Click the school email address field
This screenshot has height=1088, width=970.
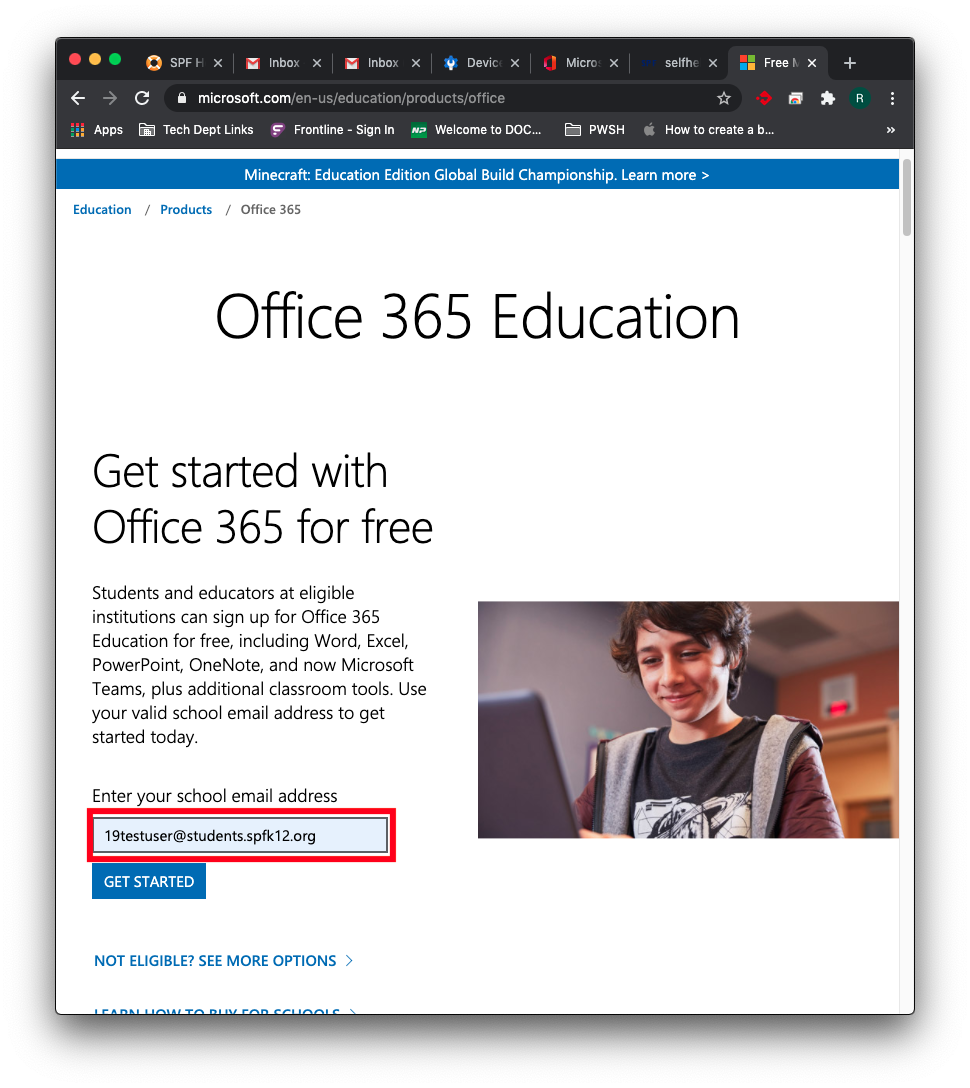(x=240, y=836)
